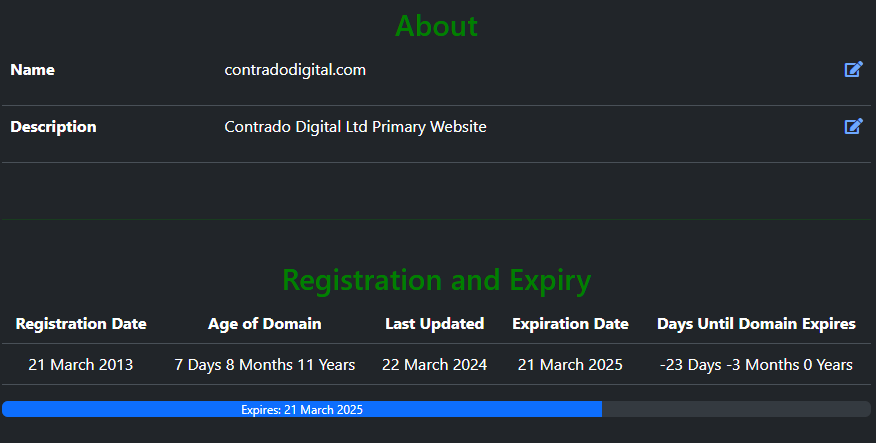876x443 pixels.
Task: Click the unfilled grey part of progress bar
Action: (736, 409)
